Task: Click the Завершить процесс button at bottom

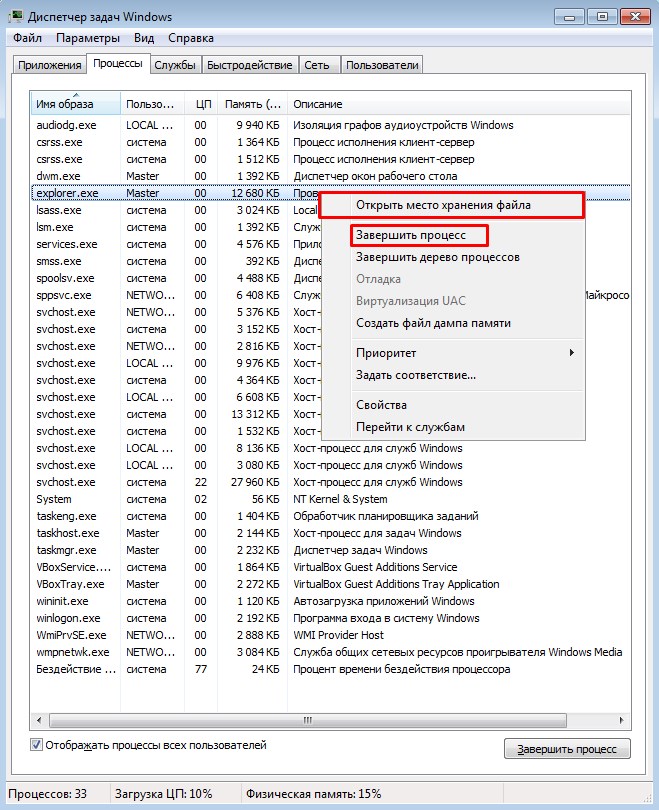Action: click(567, 749)
